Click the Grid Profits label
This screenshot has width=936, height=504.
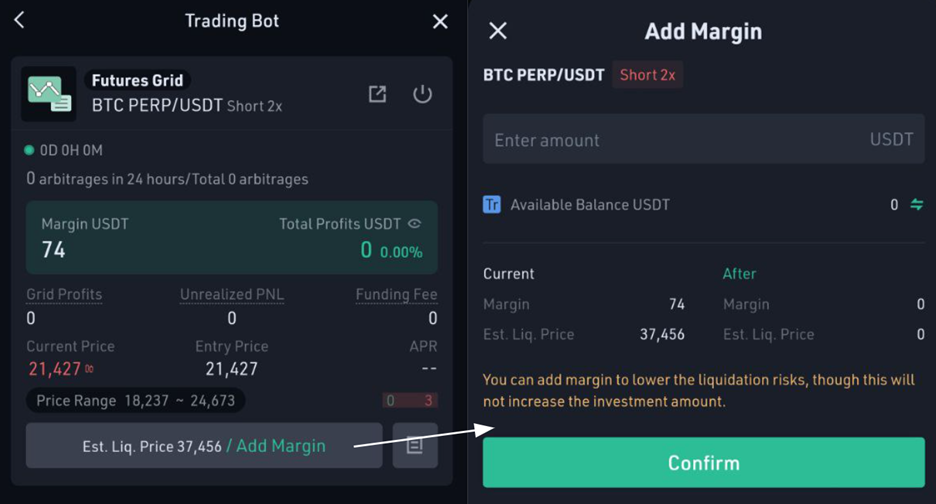tap(64, 294)
